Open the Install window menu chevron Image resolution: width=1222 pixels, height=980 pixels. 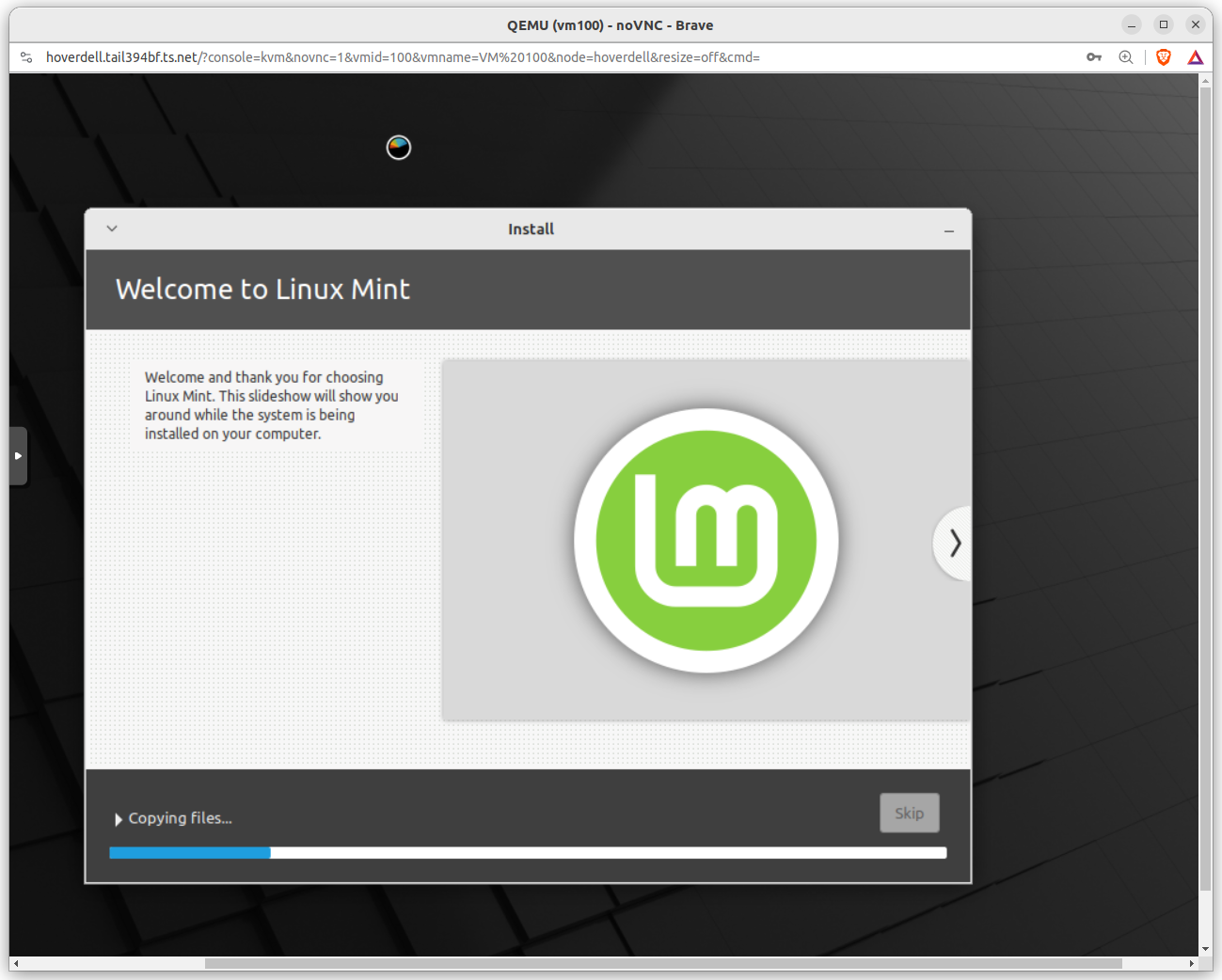(x=112, y=229)
